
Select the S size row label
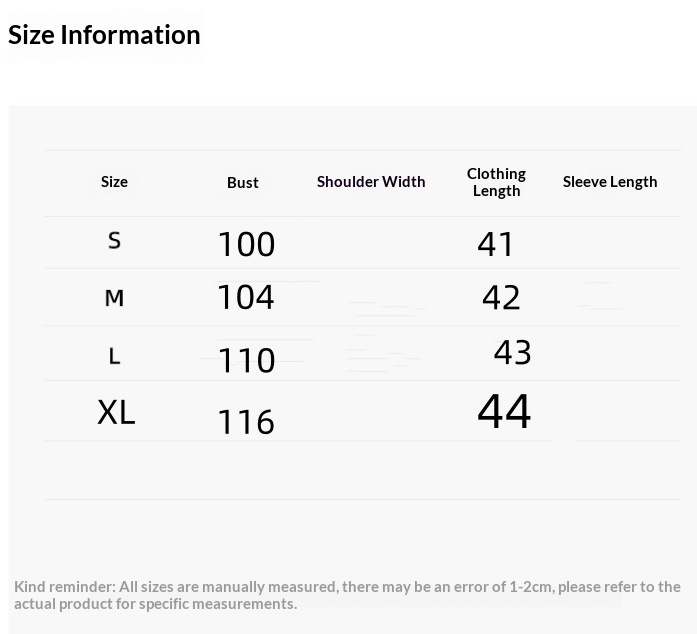114,241
